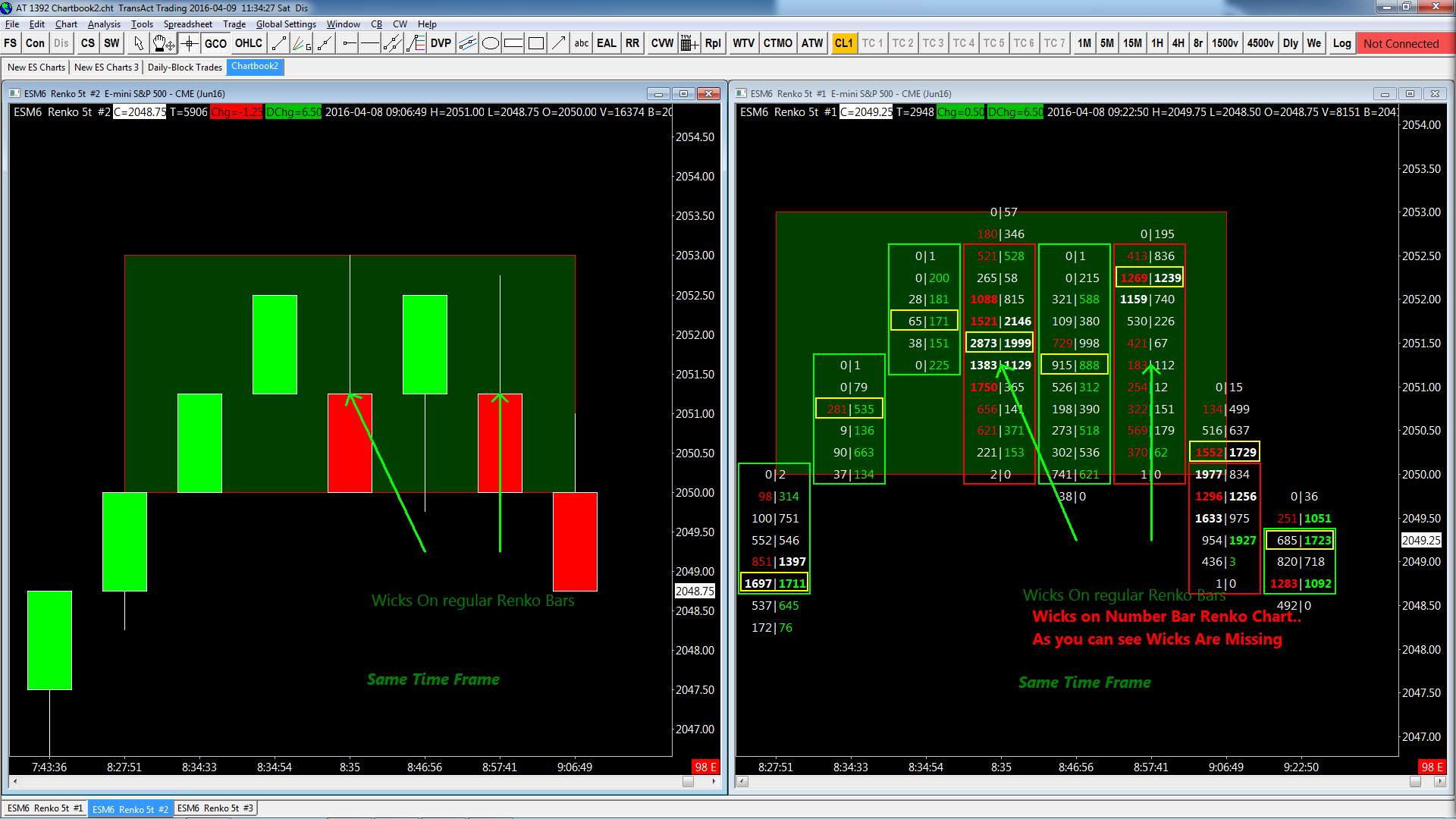The image size is (1456, 819).
Task: Activate the crosshair cursor tool
Action: point(189,43)
